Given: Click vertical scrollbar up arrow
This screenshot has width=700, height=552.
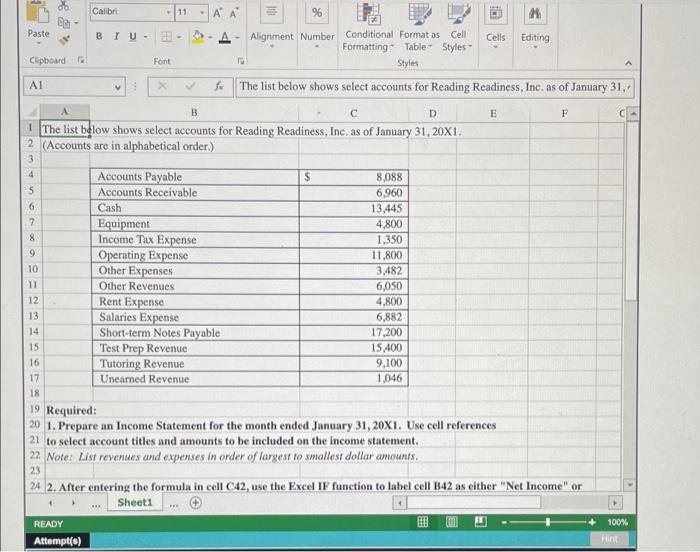Looking at the screenshot, I should tap(633, 113).
